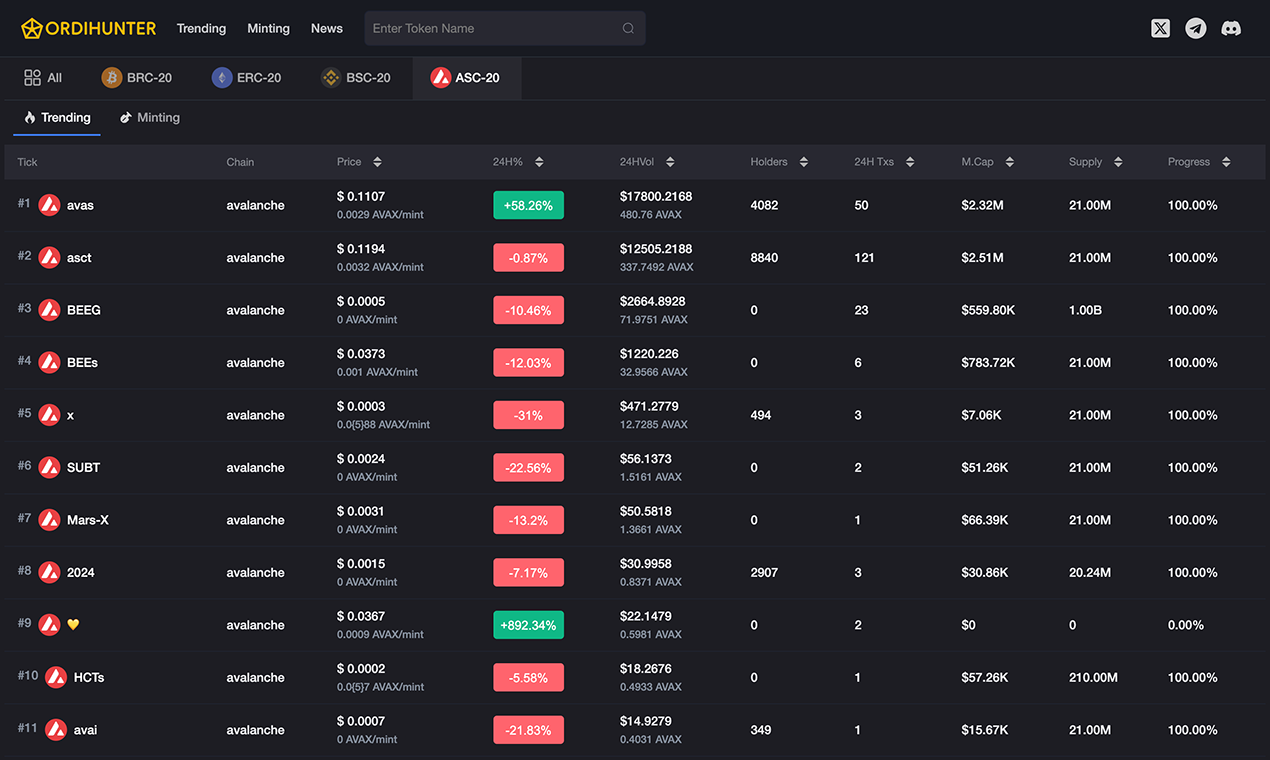Click the -5.58% change badge

click(x=528, y=677)
